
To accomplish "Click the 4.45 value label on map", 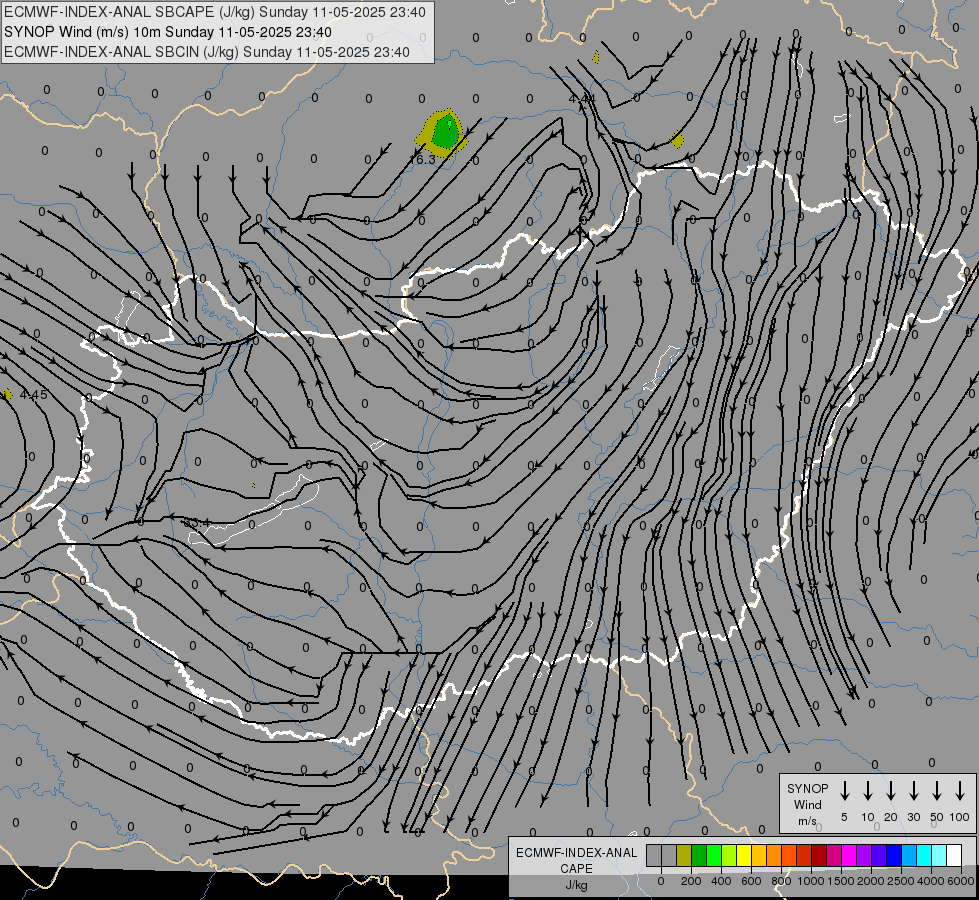I will (x=34, y=395).
